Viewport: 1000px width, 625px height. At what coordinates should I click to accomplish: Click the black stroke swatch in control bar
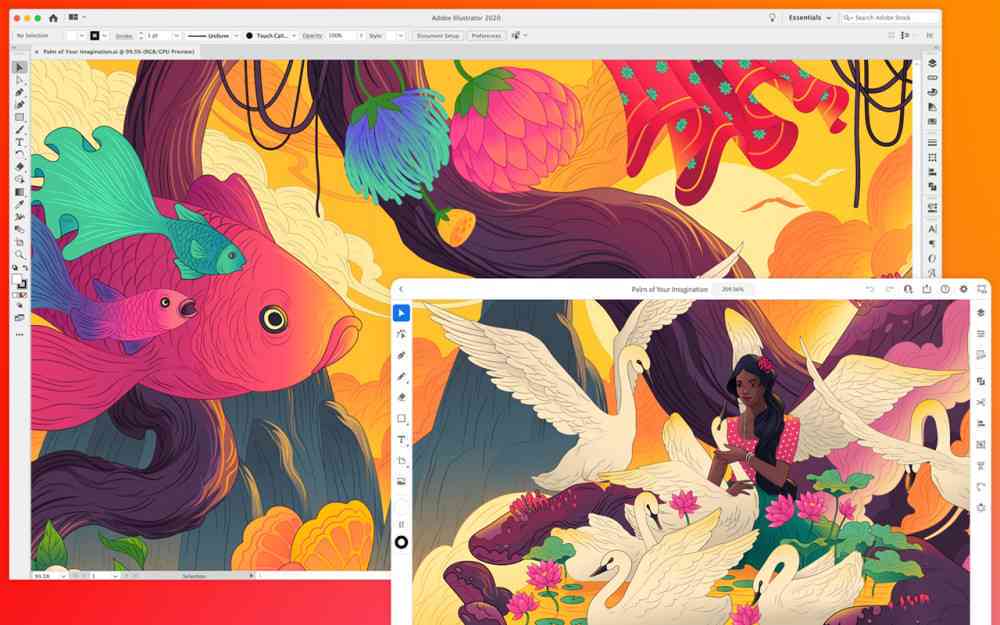click(94, 36)
